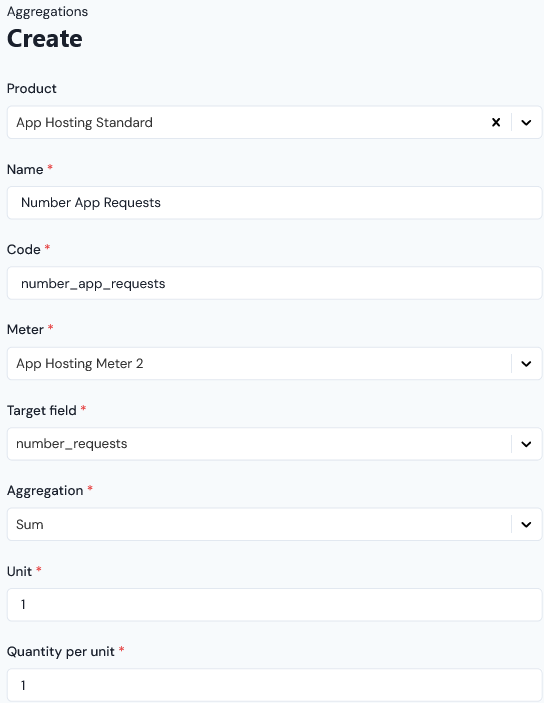This screenshot has height=703, width=544.
Task: Click the App Hosting Meter 2 selection
Action: pyautogui.click(x=80, y=364)
